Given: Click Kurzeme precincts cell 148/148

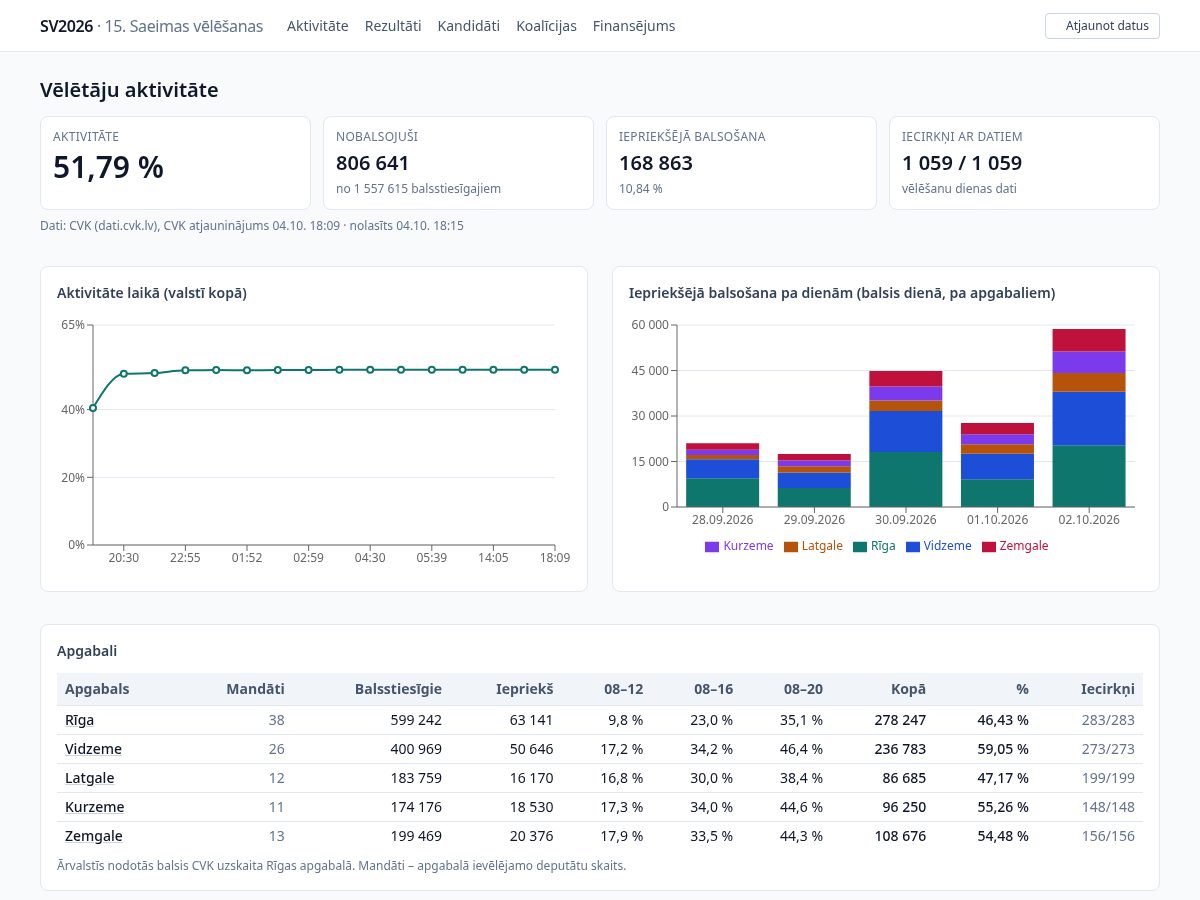Looking at the screenshot, I should (x=1108, y=807).
